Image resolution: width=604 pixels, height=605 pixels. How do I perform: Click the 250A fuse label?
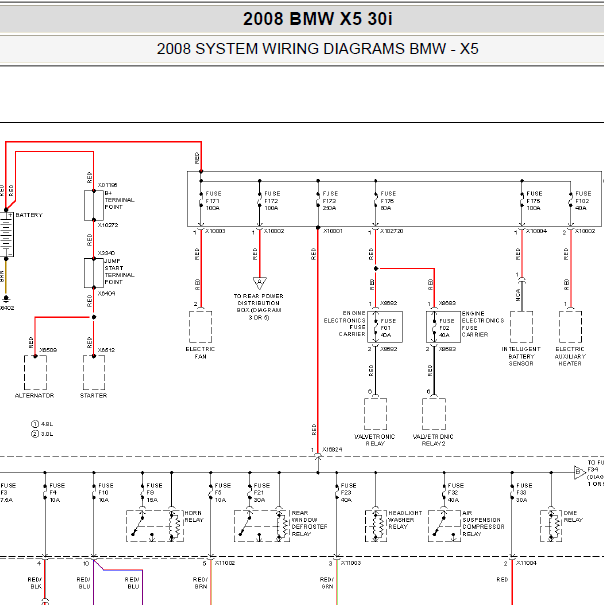(x=330, y=201)
